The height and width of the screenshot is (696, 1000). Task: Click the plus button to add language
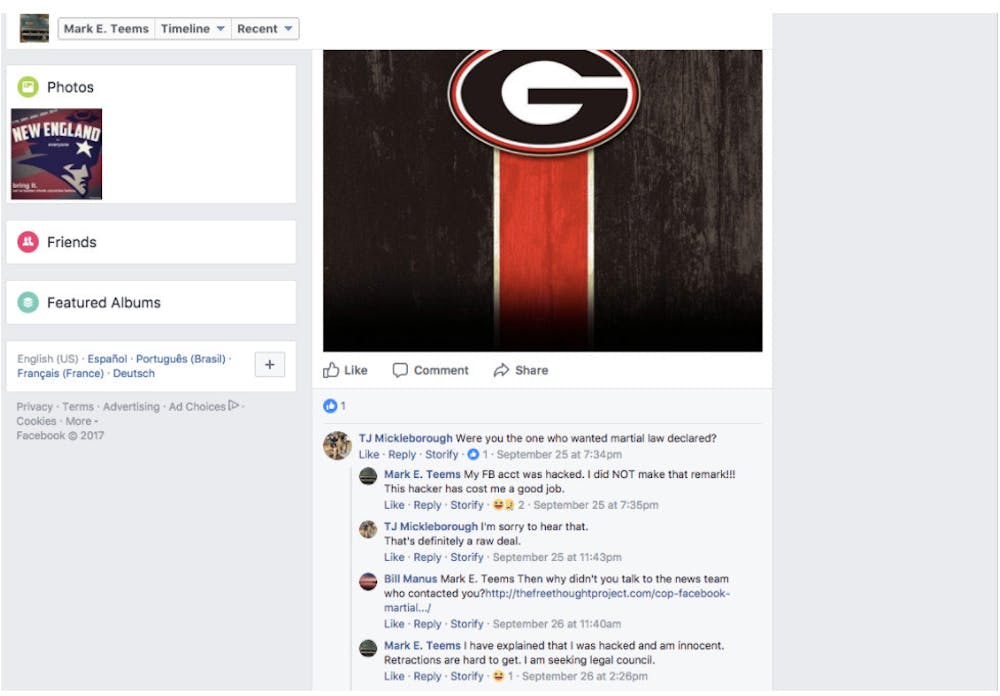coord(269,365)
